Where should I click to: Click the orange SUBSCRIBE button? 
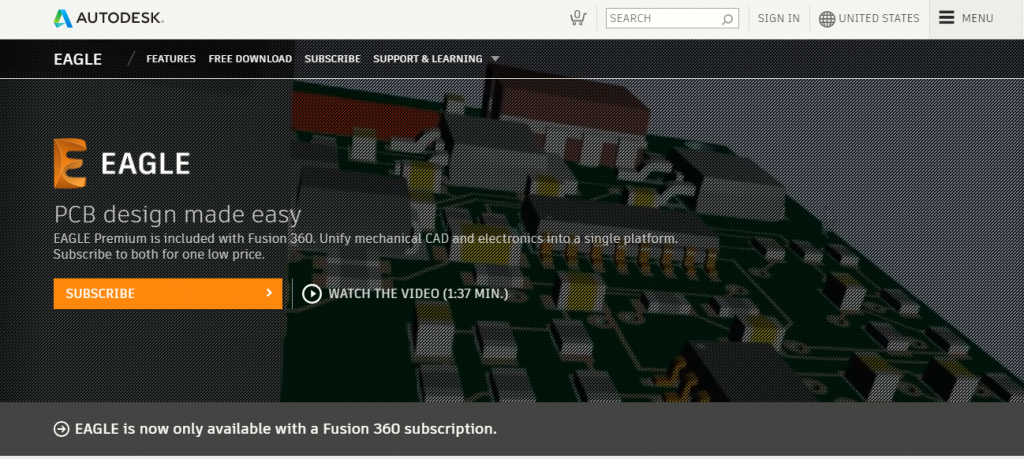click(168, 294)
